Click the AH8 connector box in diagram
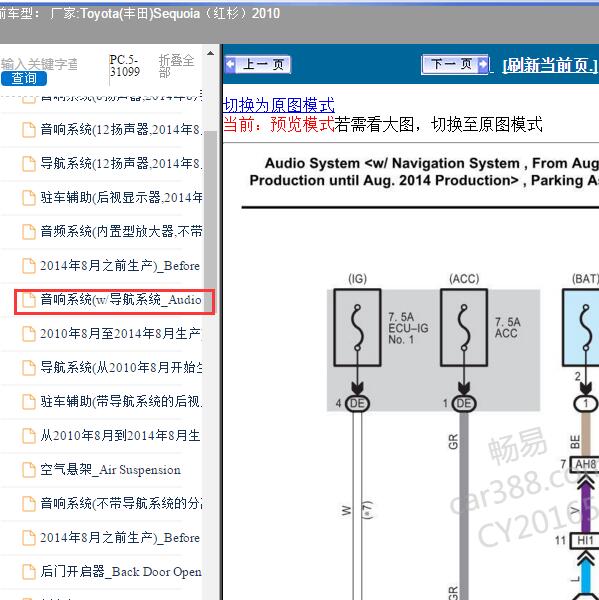Image resolution: width=599 pixels, height=600 pixels. (x=585, y=464)
